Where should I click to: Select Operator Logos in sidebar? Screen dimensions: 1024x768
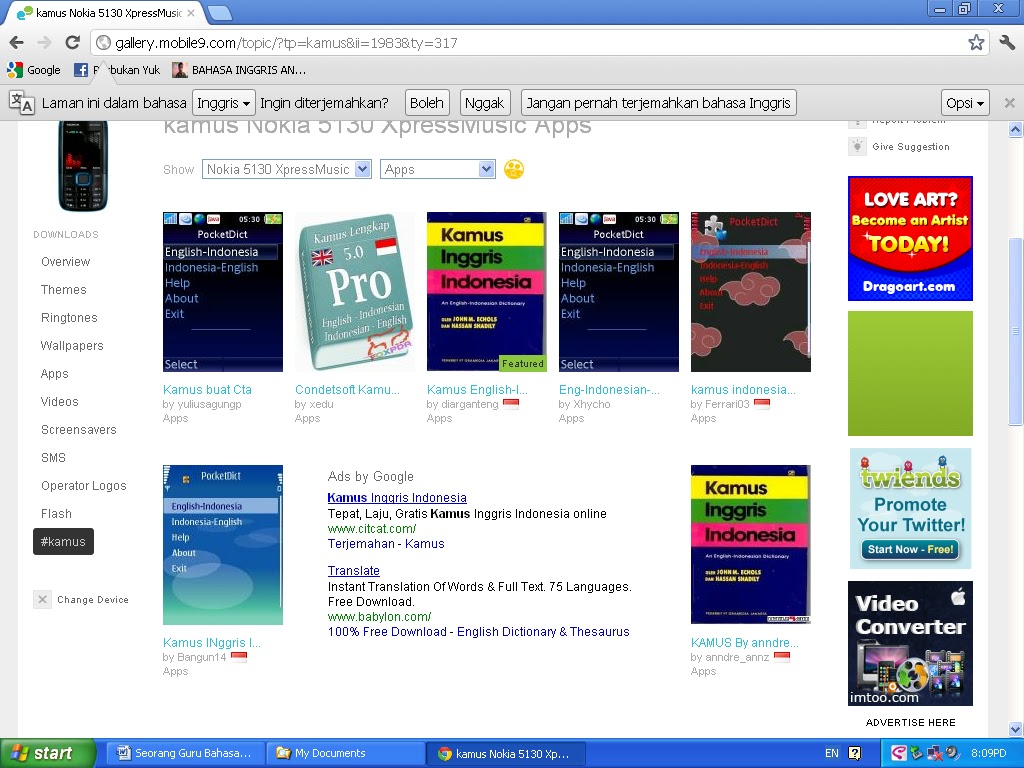pyautogui.click(x=84, y=486)
